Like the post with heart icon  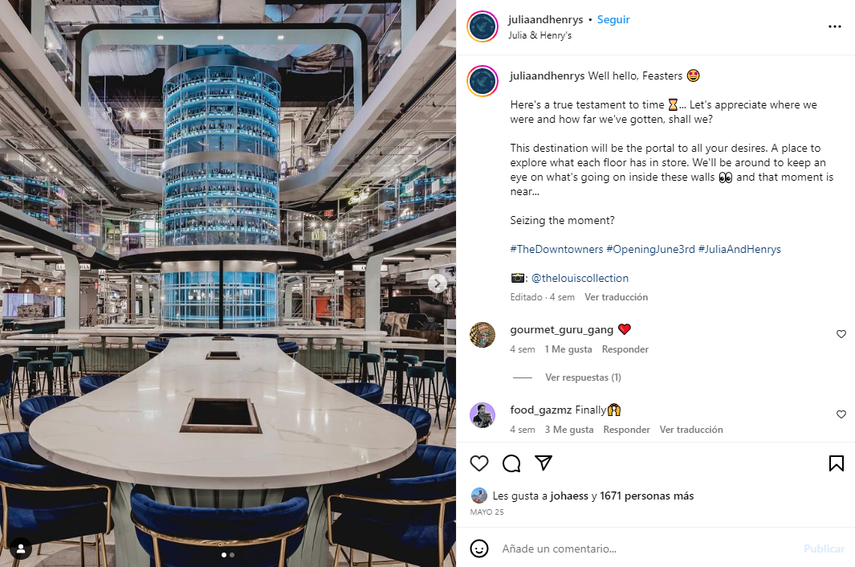coord(479,463)
